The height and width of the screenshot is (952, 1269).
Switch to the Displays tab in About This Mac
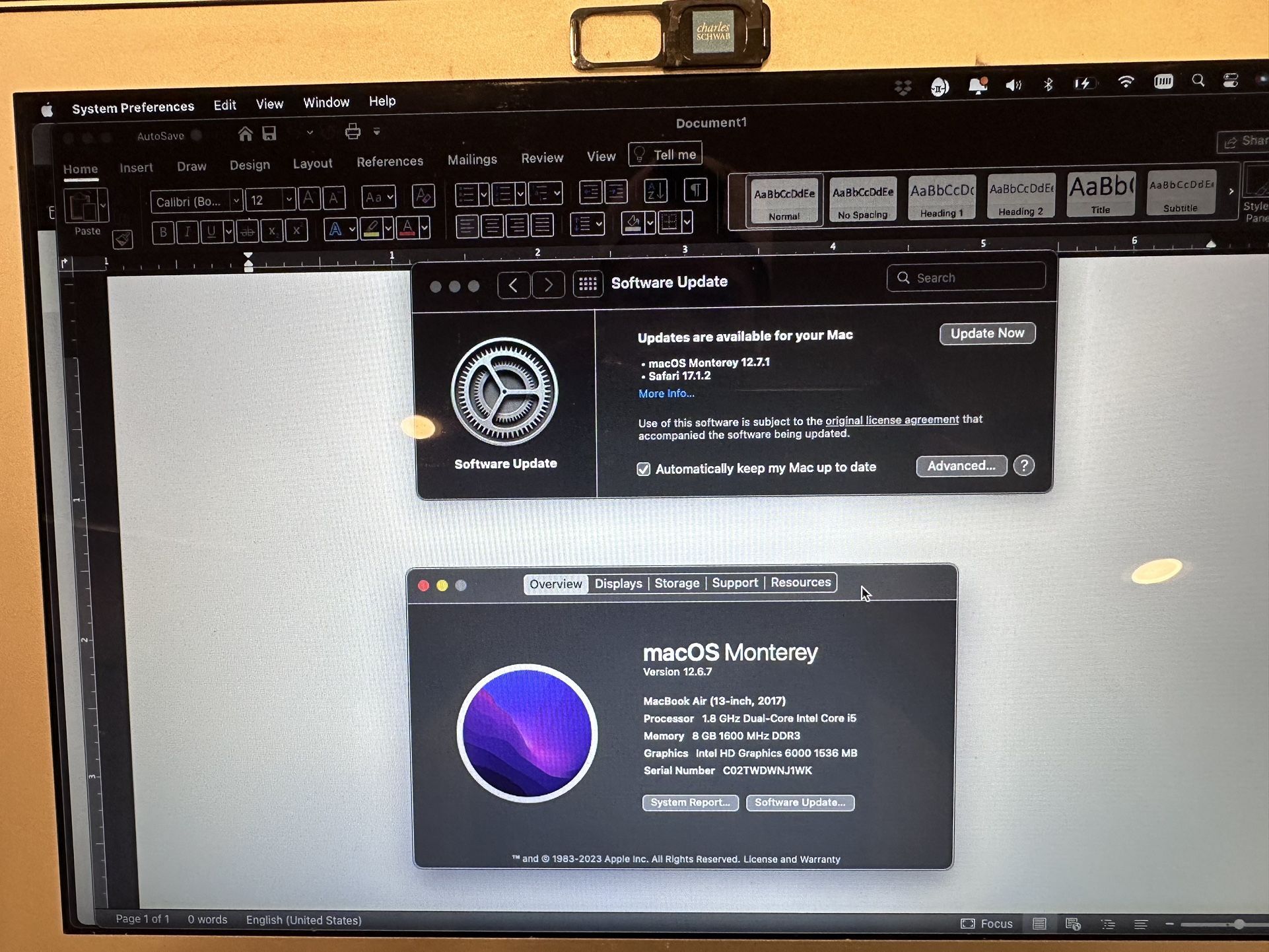[x=618, y=584]
